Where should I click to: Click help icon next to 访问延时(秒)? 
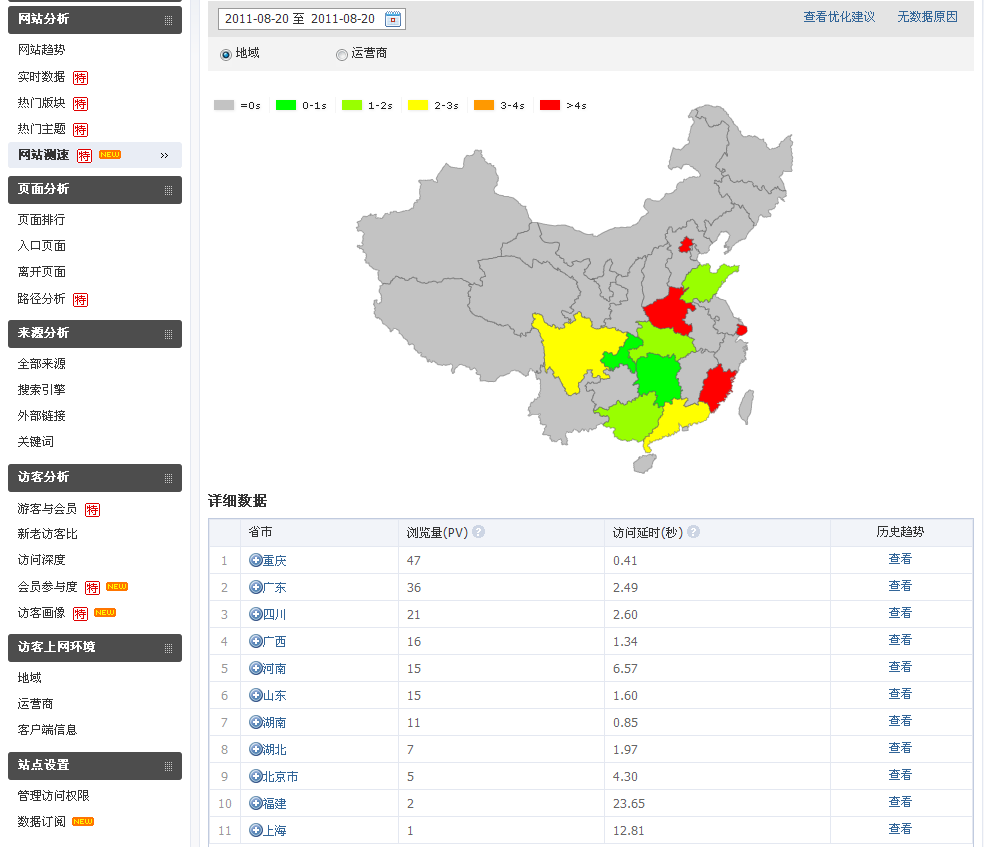[693, 532]
